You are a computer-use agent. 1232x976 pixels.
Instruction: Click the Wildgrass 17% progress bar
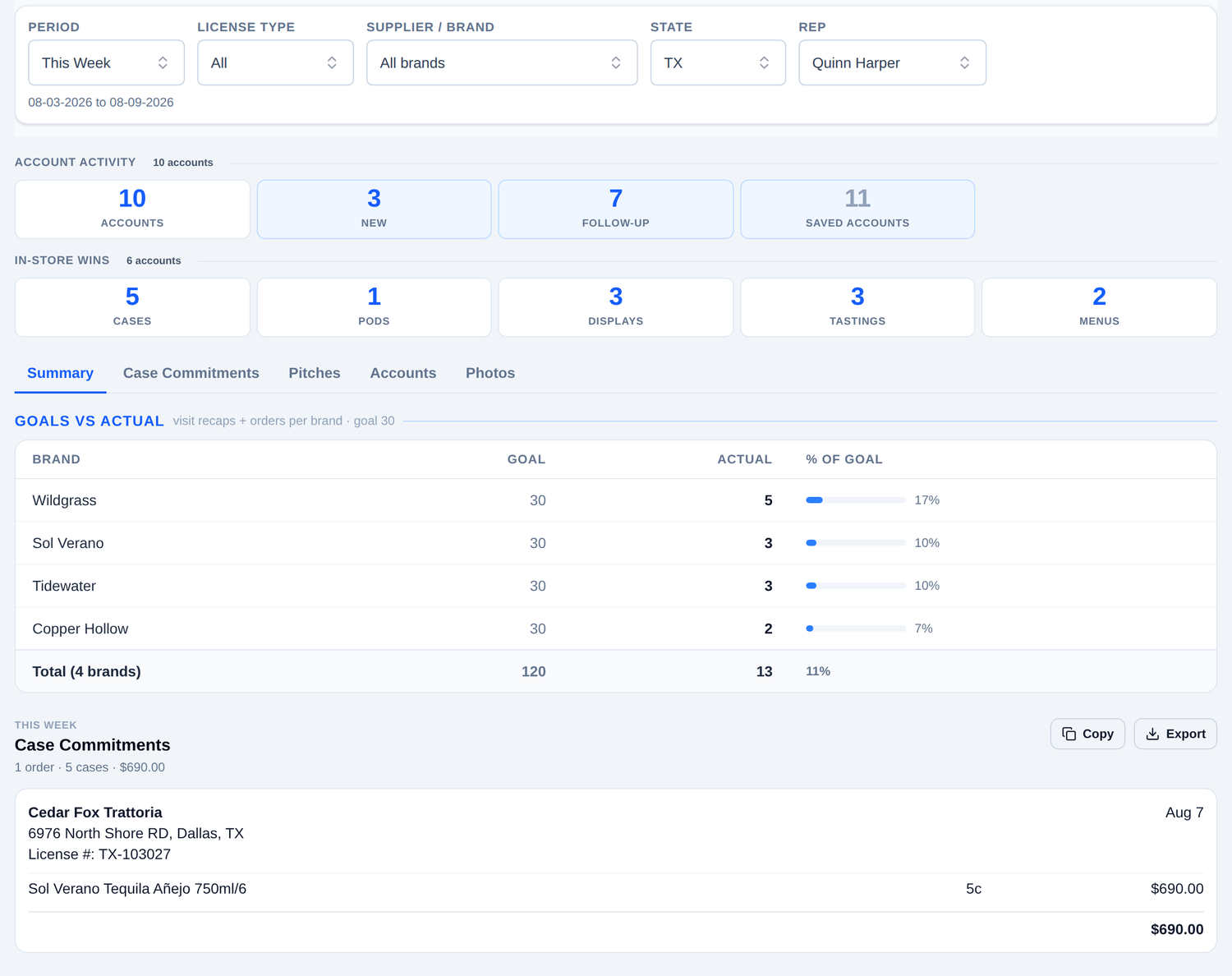(856, 500)
